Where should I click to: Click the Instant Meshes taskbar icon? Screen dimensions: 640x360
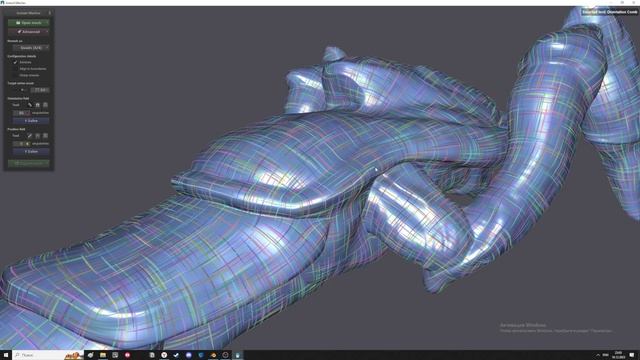pyautogui.click(x=238, y=355)
